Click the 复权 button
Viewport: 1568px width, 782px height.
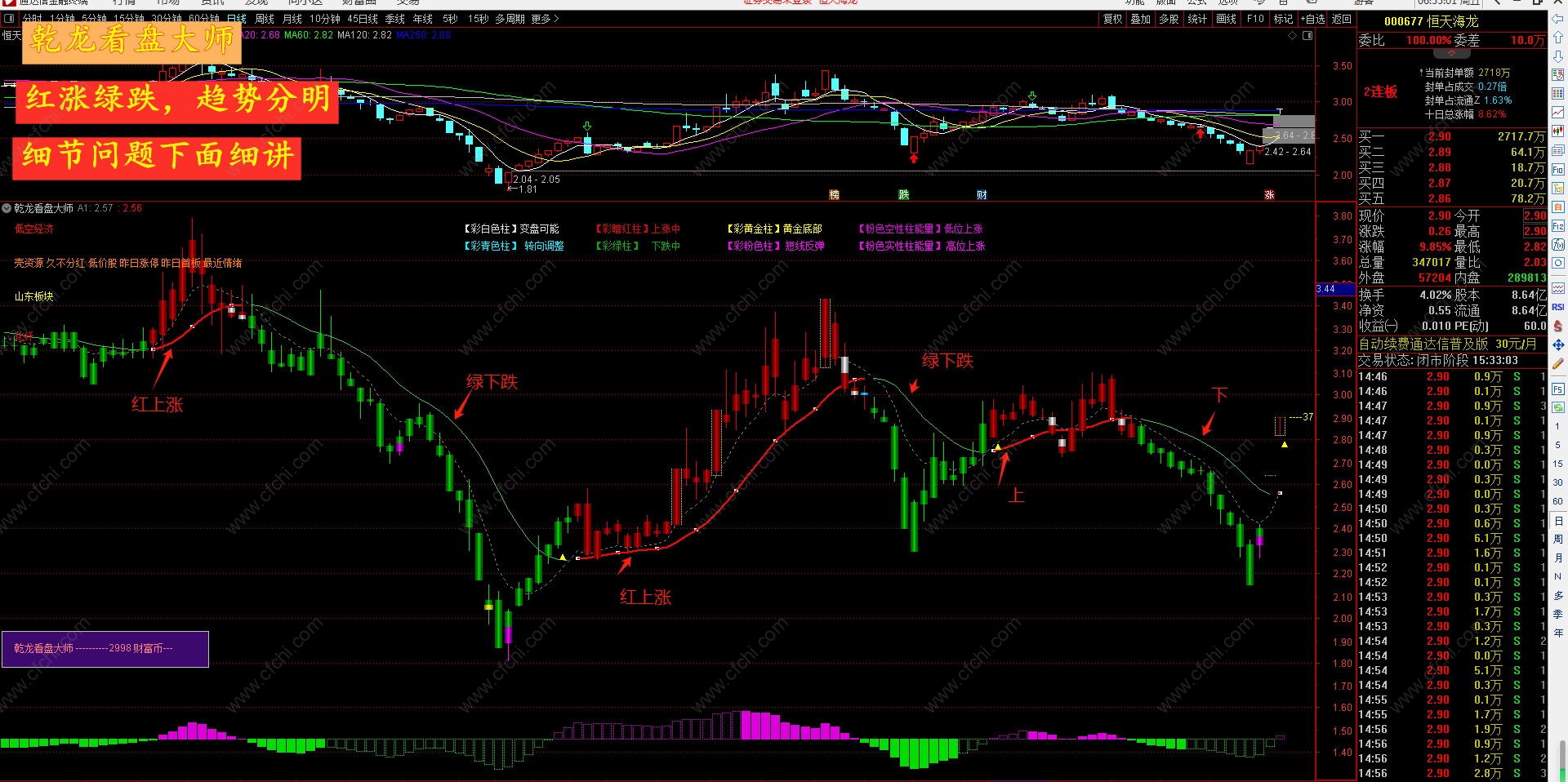[x=1113, y=19]
